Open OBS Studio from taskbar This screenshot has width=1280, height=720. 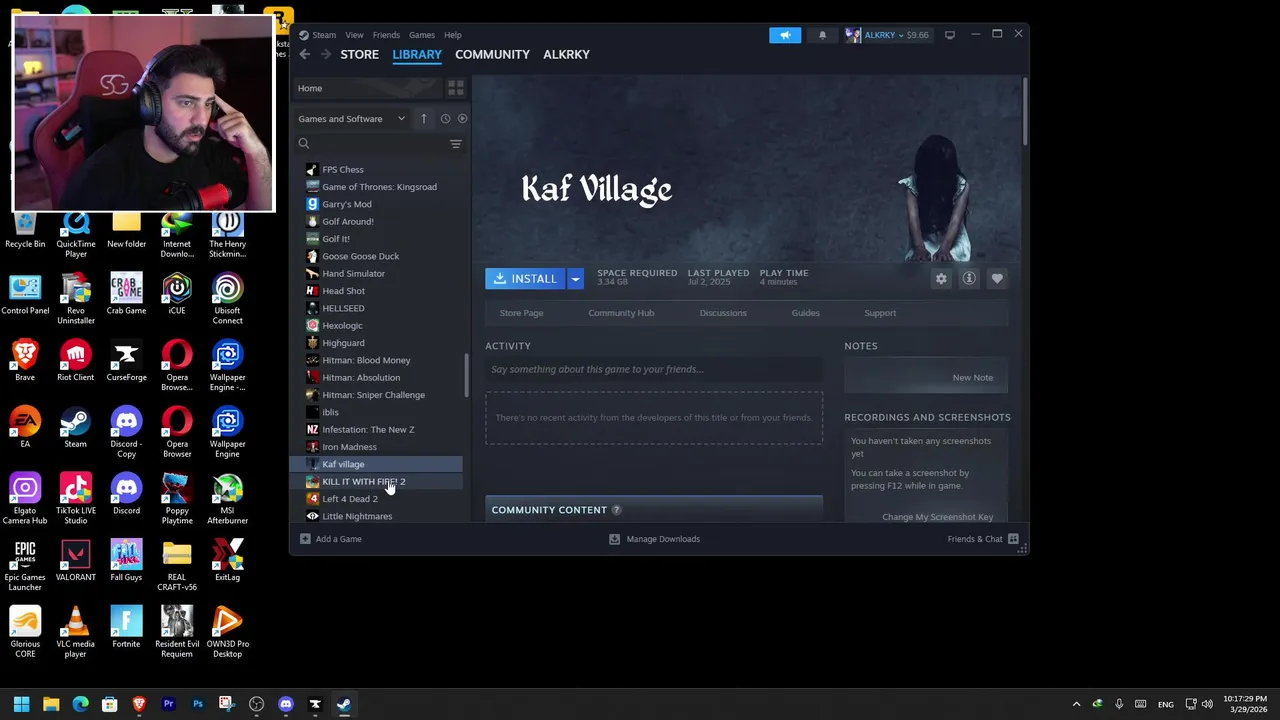(256, 704)
